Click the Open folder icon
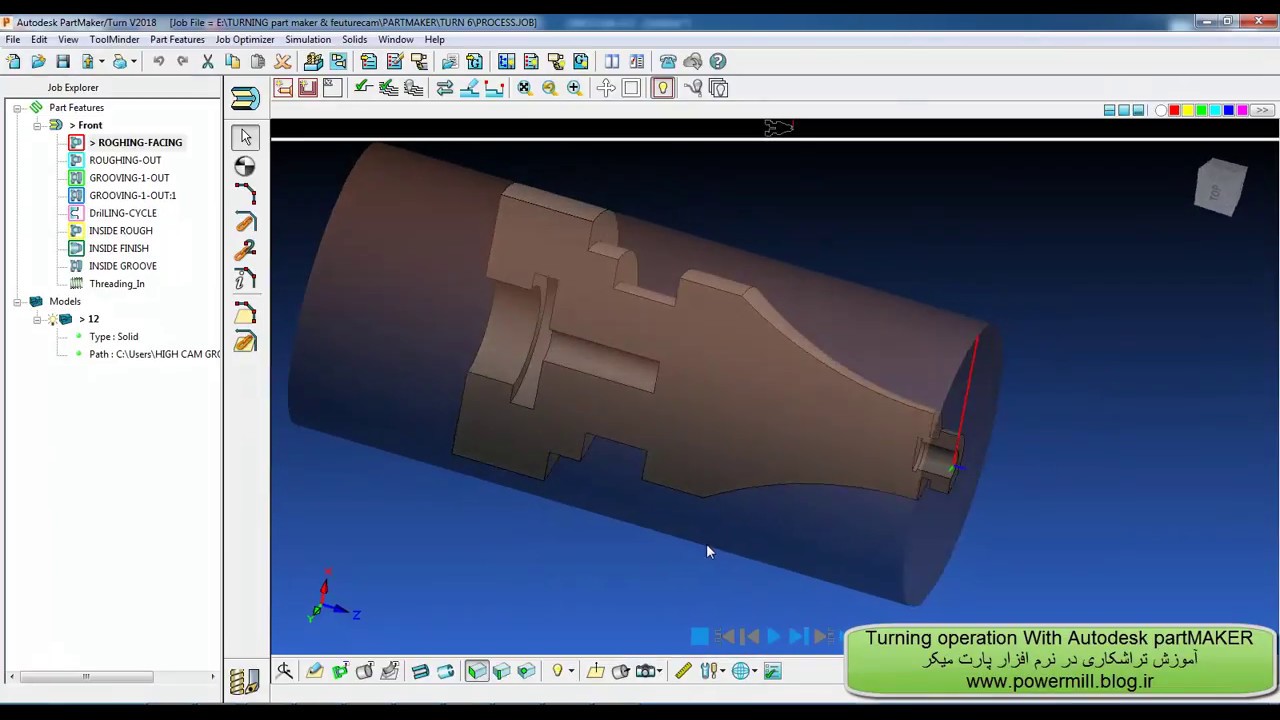The image size is (1280, 720). click(38, 62)
